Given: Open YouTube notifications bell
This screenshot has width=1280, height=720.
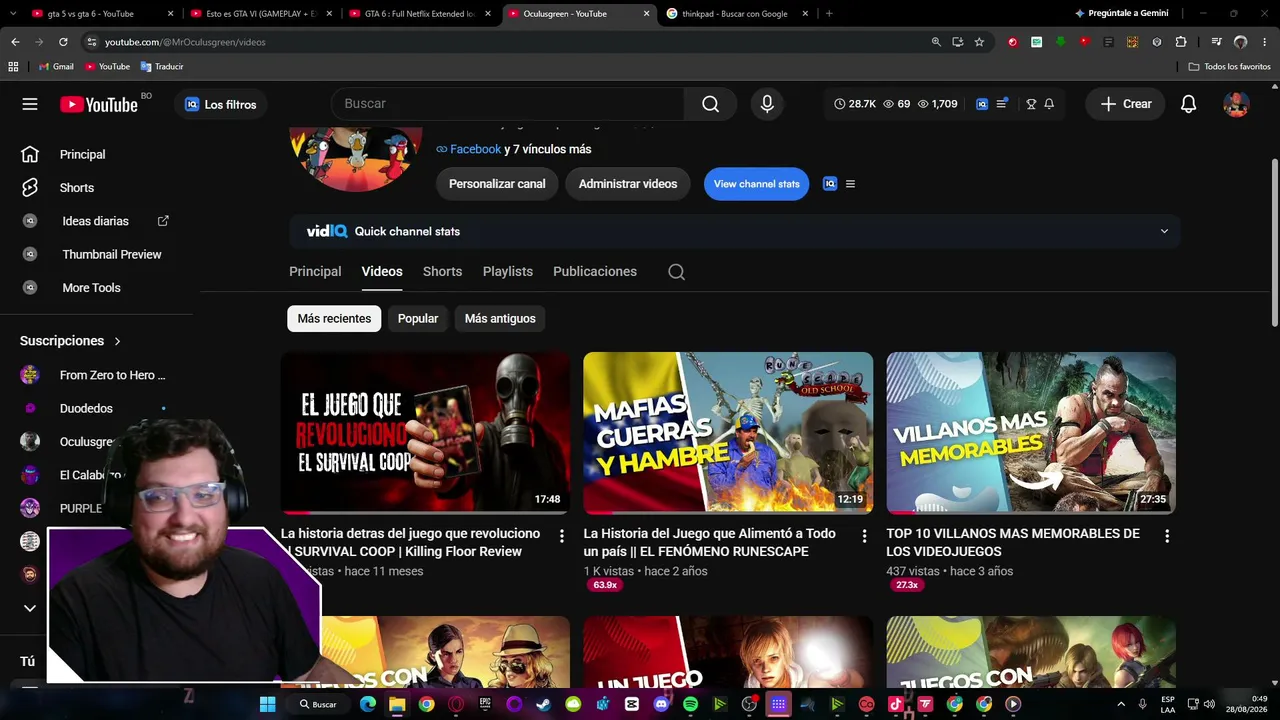Looking at the screenshot, I should (1188, 104).
